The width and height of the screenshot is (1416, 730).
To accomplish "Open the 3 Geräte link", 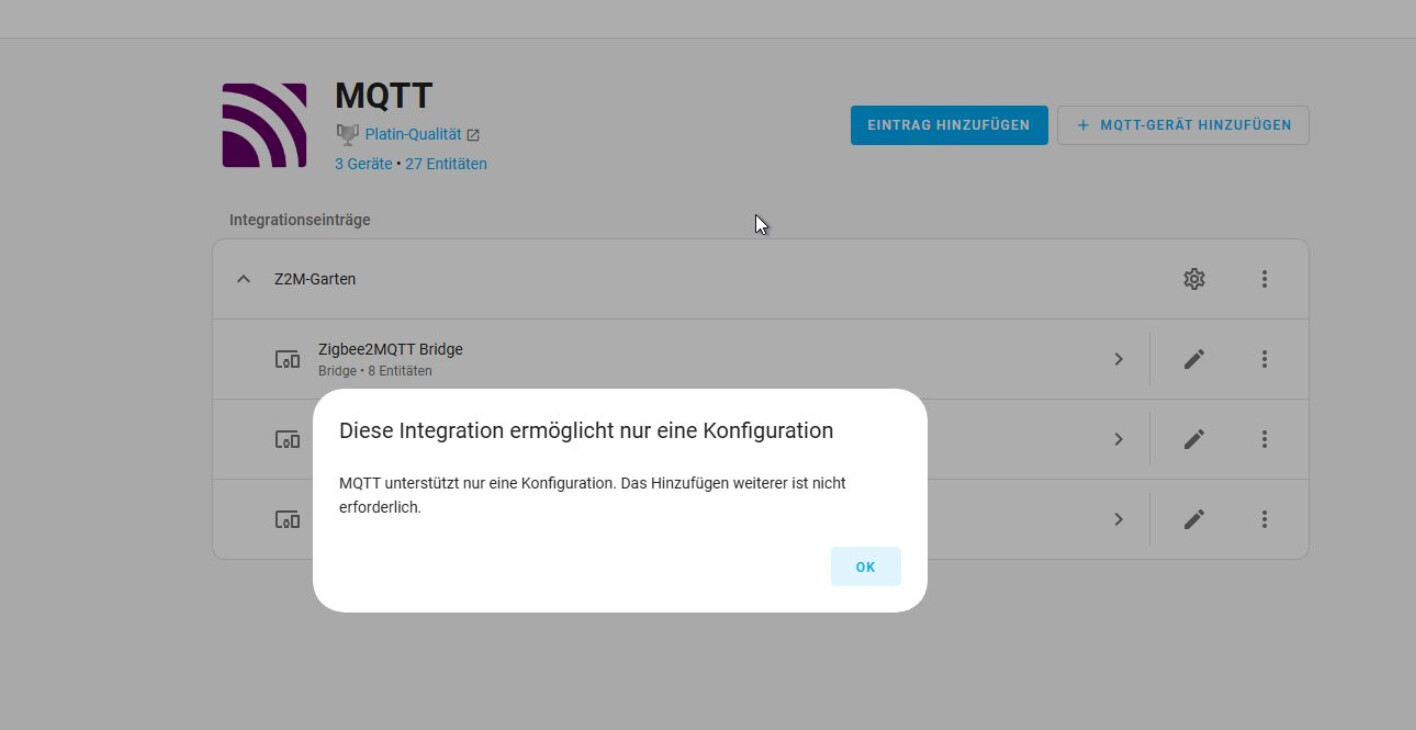I will (x=363, y=164).
